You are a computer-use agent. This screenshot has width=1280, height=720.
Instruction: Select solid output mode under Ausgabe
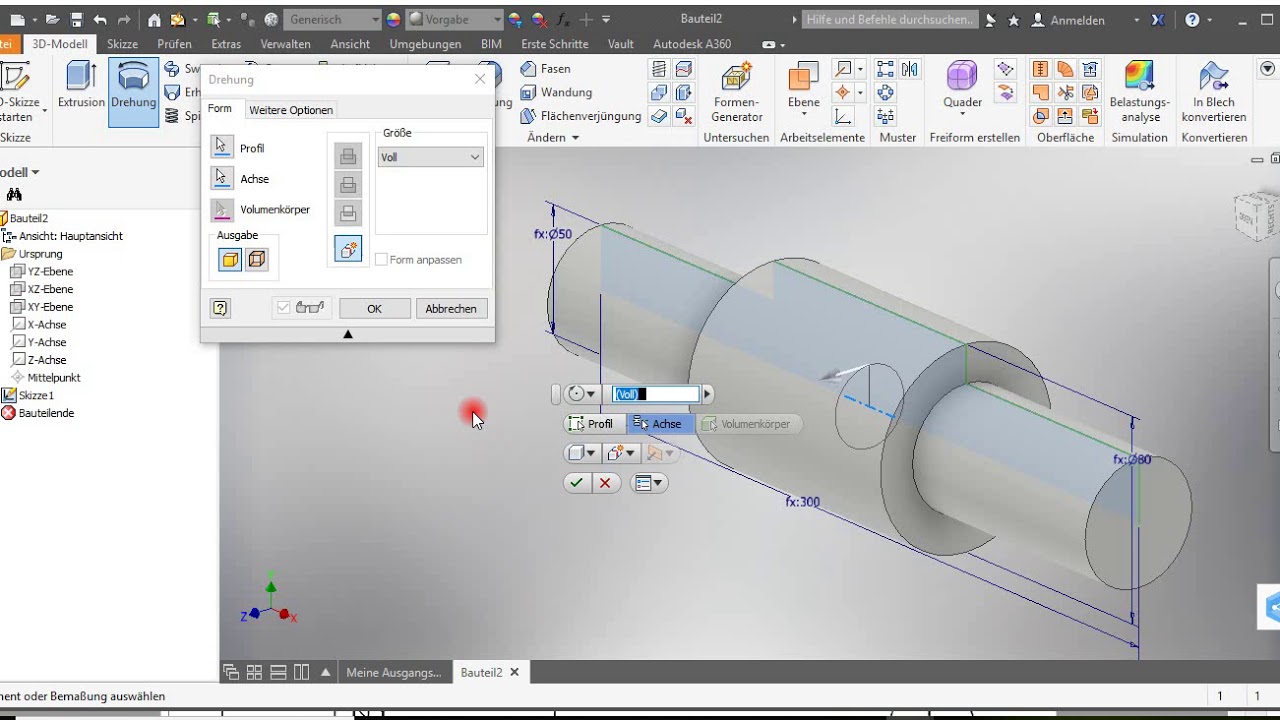click(230, 260)
